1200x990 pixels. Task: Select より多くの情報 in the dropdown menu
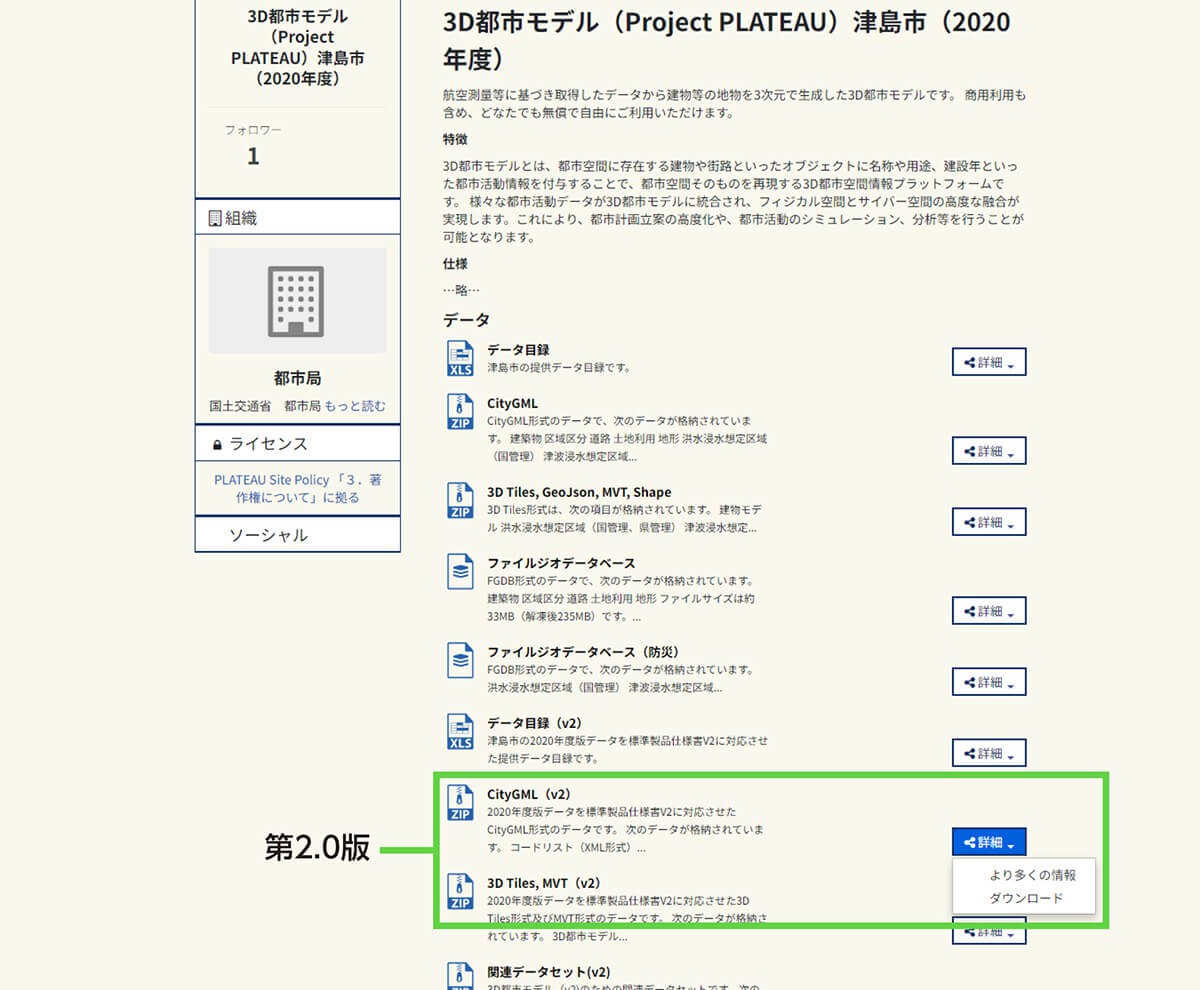coord(1032,875)
